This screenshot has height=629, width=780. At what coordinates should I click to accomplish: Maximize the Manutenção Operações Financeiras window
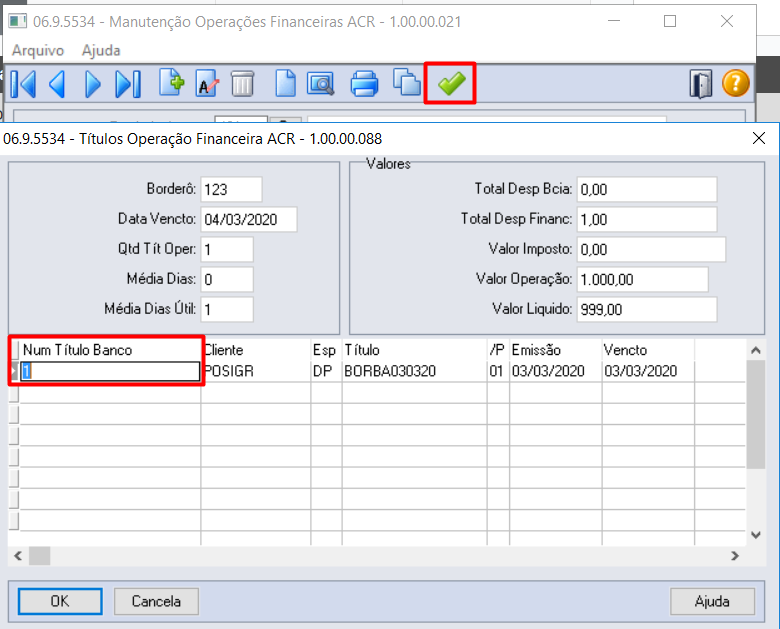pyautogui.click(x=670, y=21)
